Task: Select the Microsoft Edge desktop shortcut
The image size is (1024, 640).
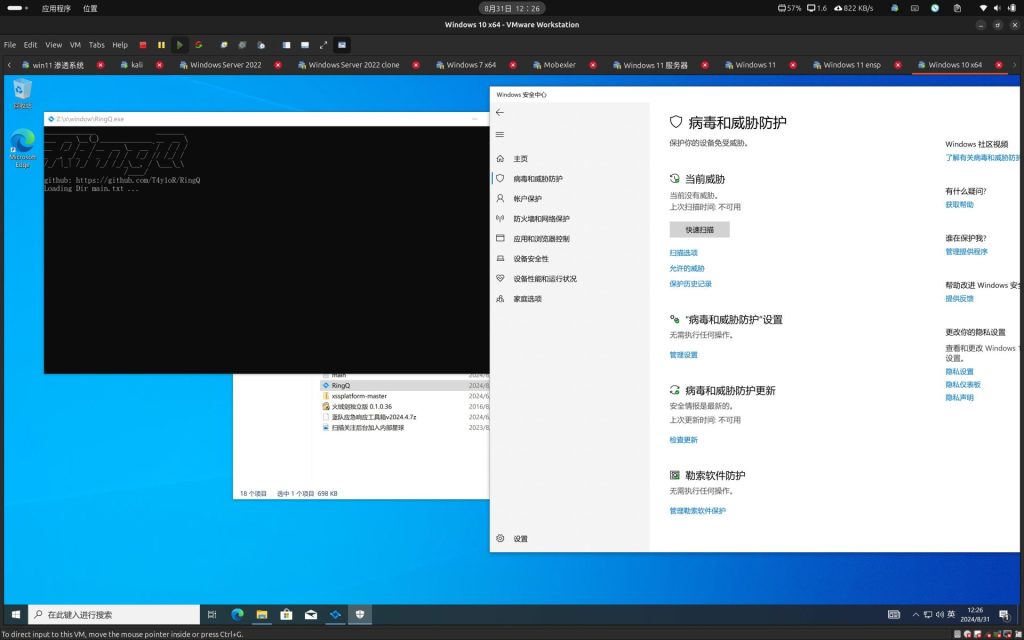Action: pyautogui.click(x=22, y=149)
